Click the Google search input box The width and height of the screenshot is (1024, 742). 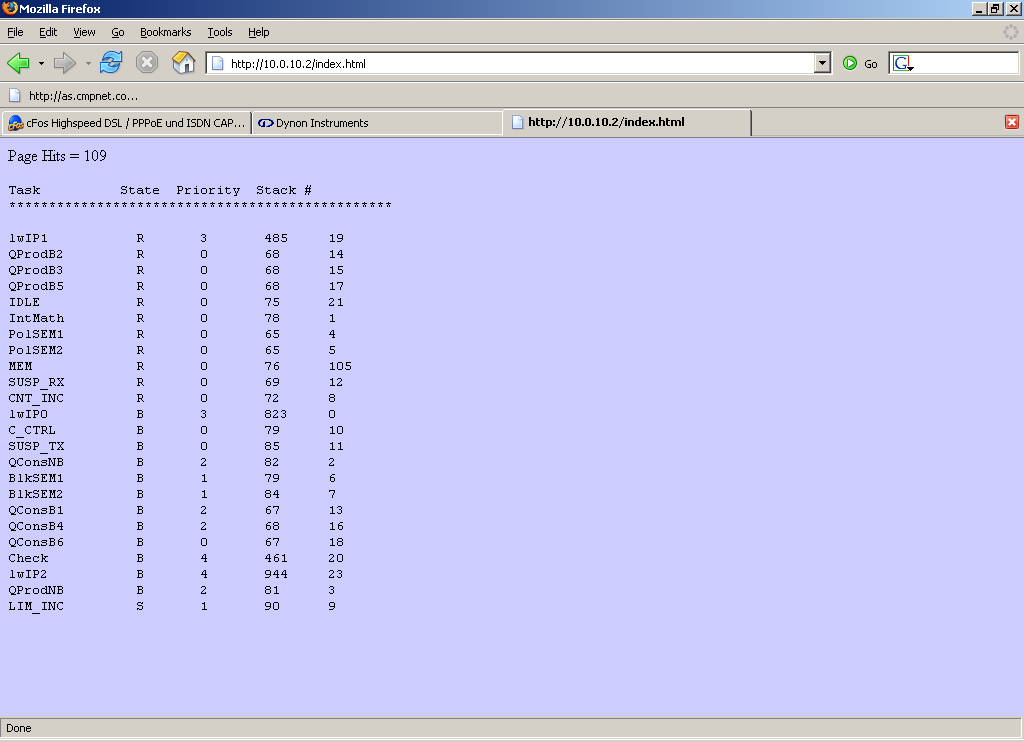point(965,64)
